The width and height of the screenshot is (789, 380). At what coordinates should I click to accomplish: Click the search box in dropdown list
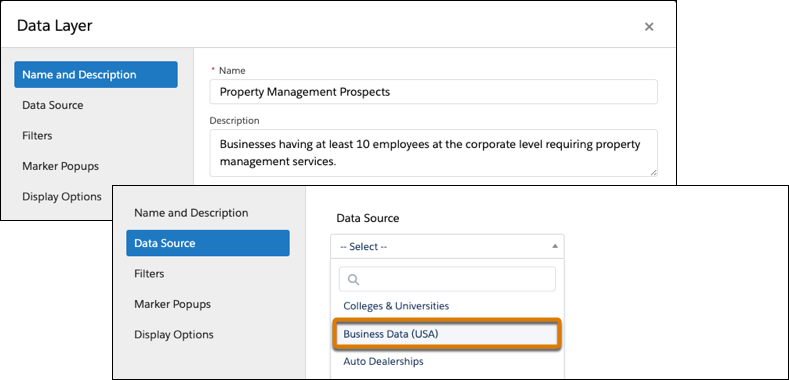tap(447, 279)
